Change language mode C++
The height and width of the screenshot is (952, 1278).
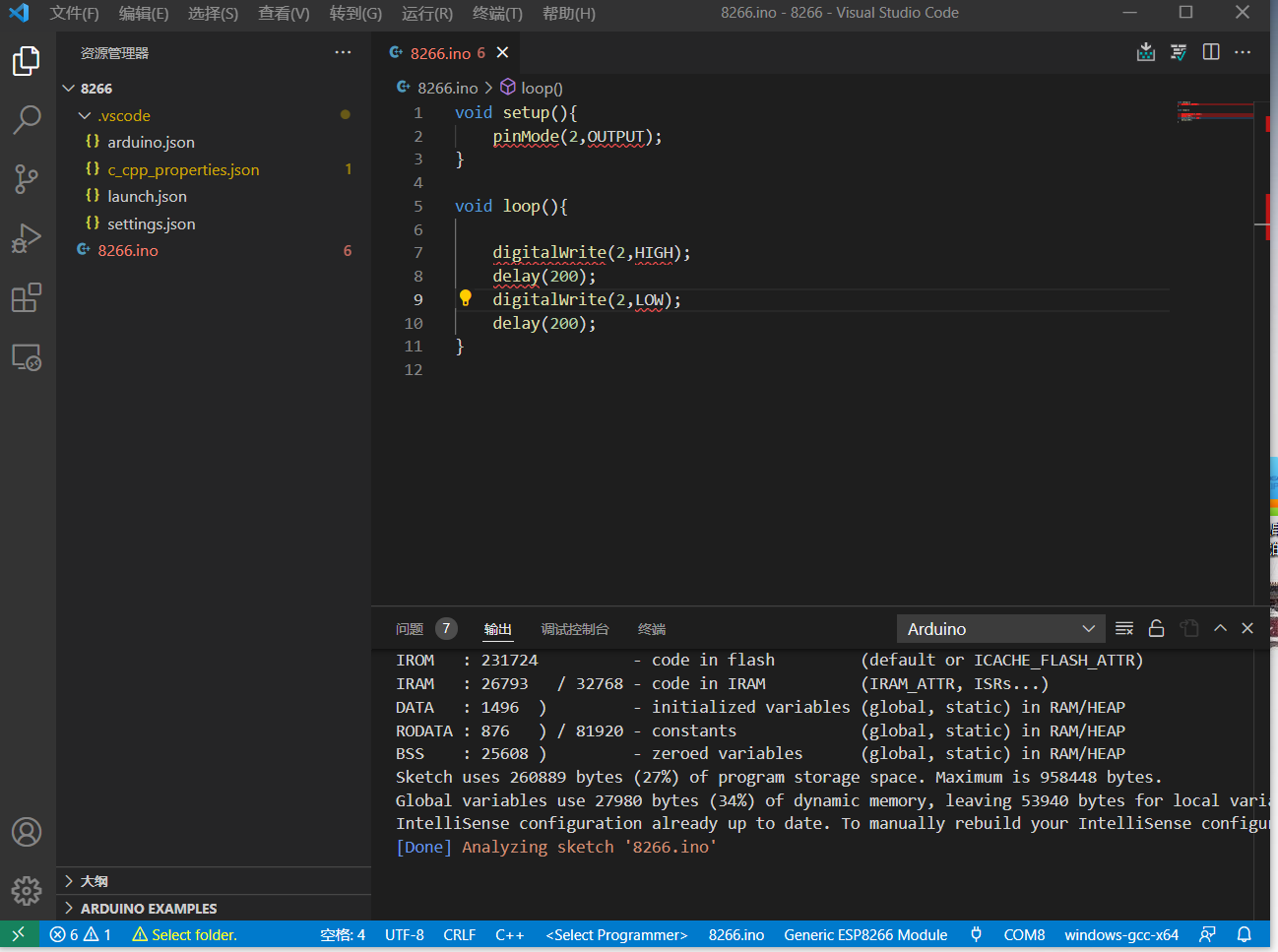click(510, 934)
